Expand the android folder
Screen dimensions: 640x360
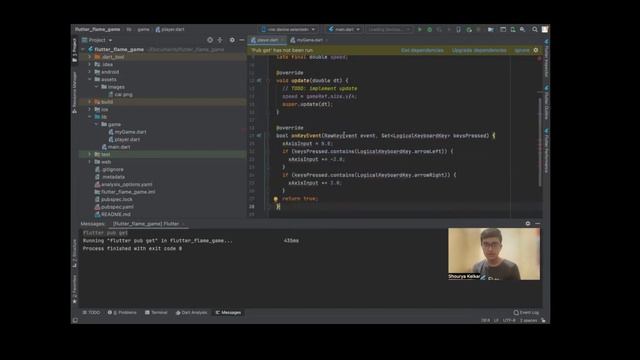(90, 72)
